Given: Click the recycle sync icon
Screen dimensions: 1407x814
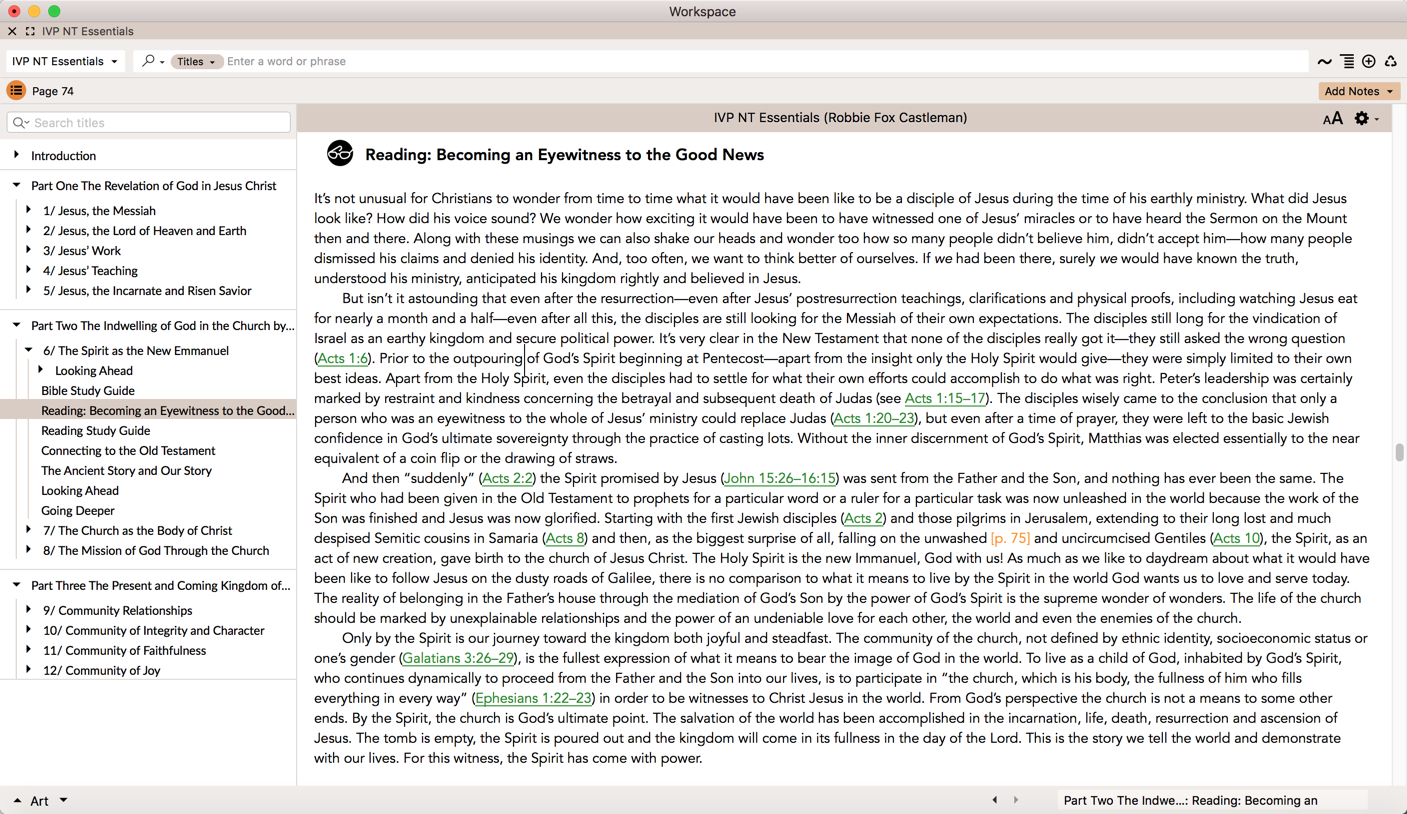Looking at the screenshot, I should point(1390,62).
